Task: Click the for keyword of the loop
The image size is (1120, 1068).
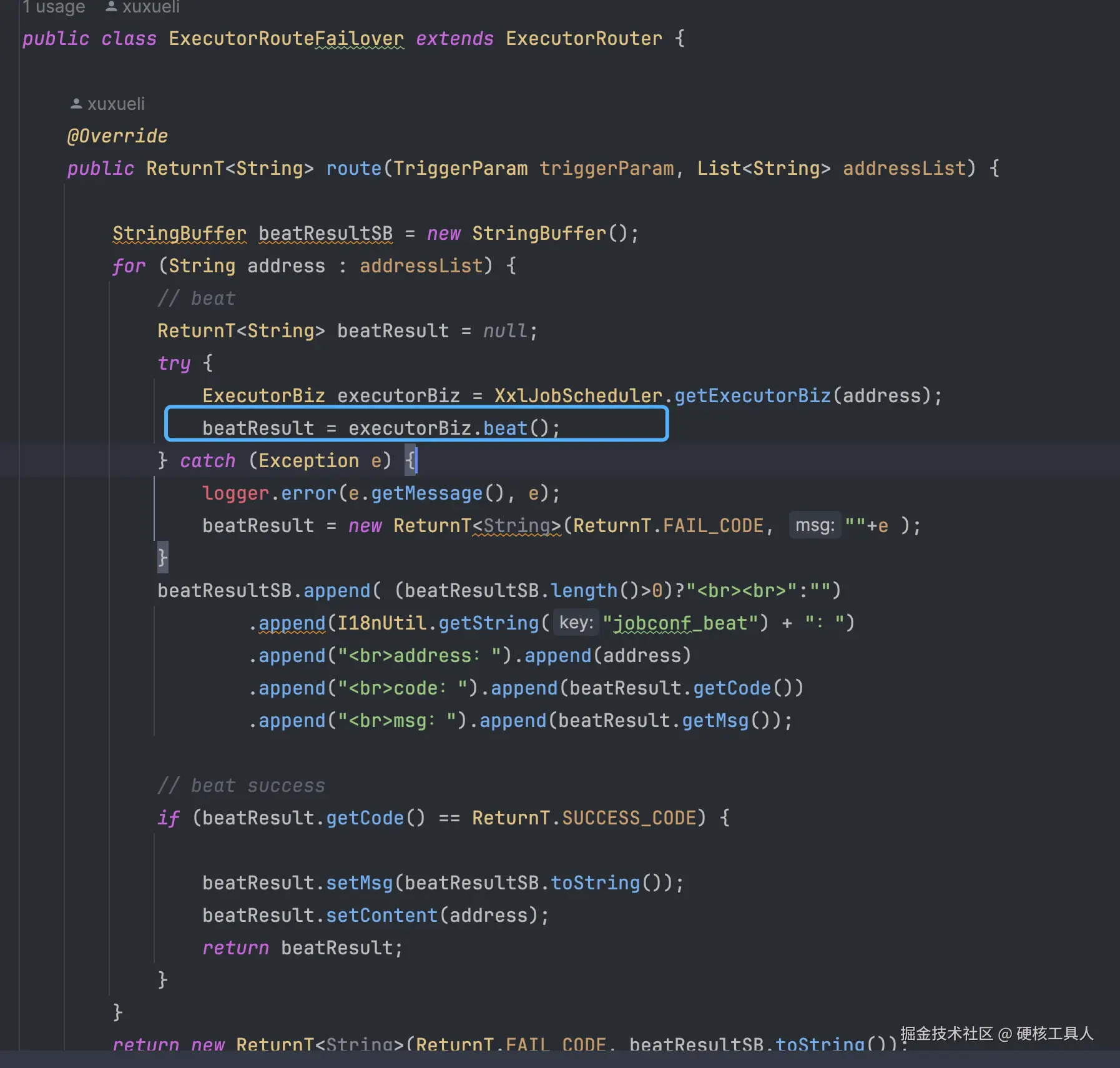Action: click(x=129, y=266)
